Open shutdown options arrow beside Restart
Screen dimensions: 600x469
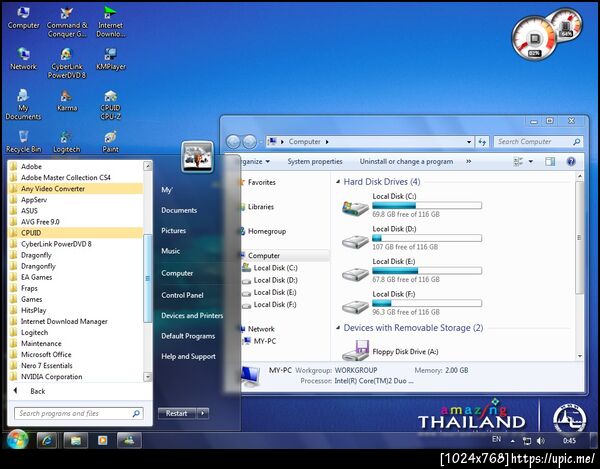203,413
